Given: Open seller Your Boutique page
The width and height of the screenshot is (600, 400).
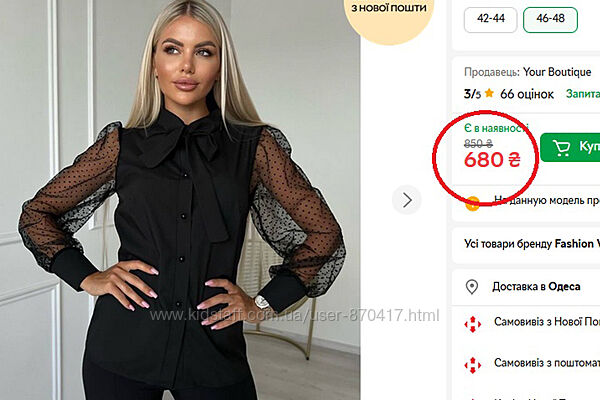Looking at the screenshot, I should click(x=557, y=72).
